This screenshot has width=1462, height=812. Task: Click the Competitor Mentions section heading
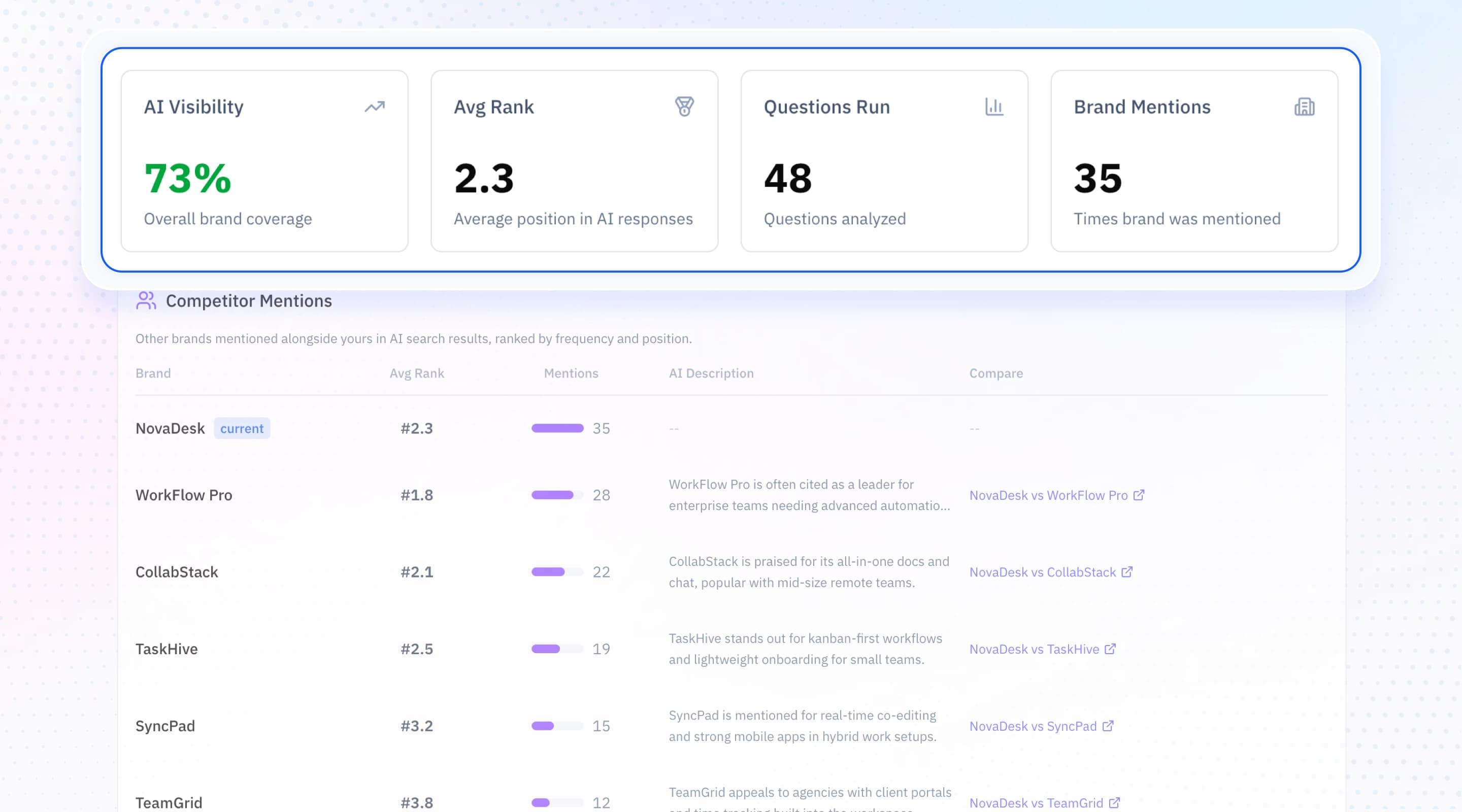point(249,301)
